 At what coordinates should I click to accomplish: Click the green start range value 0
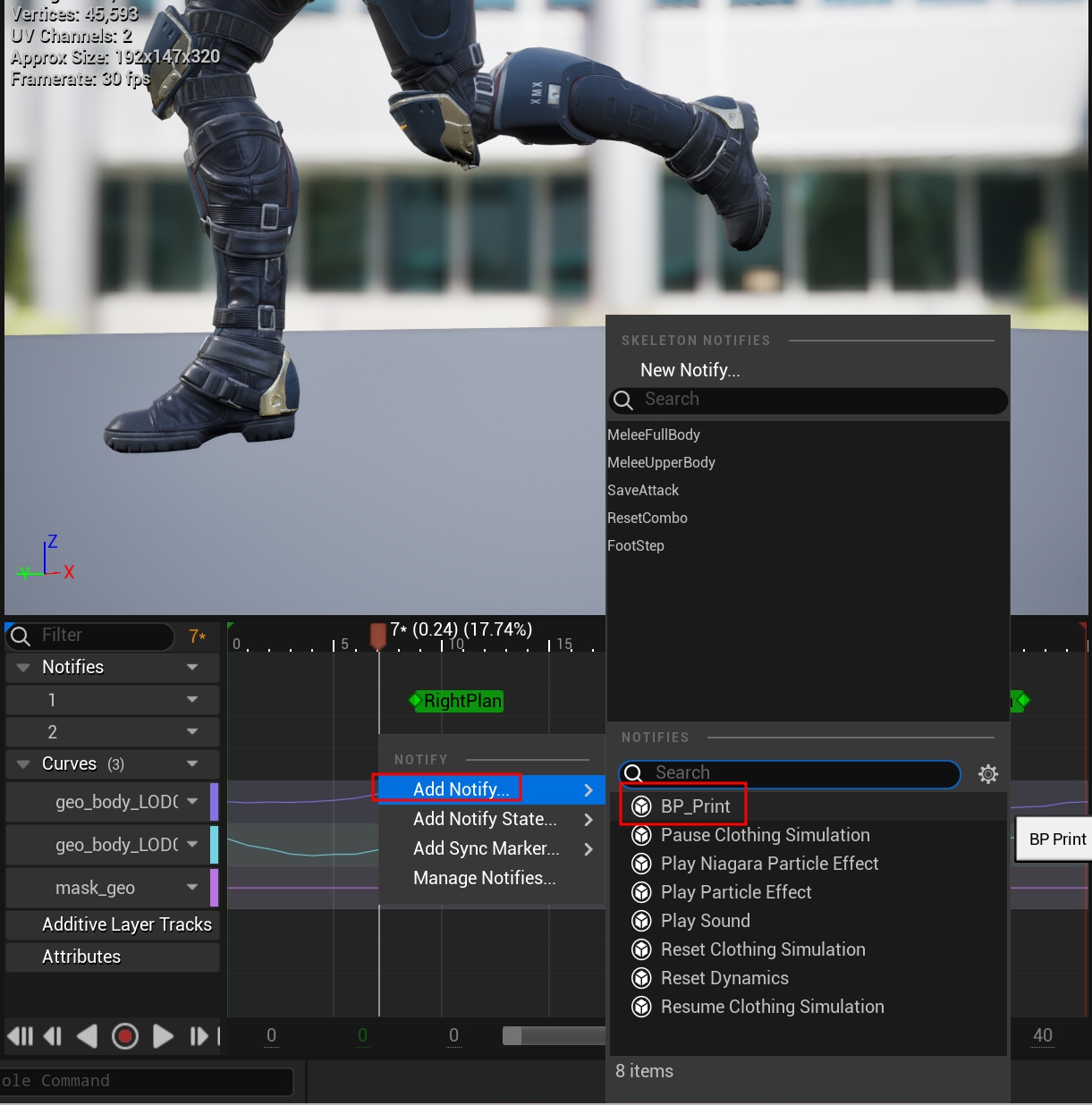coord(362,1035)
